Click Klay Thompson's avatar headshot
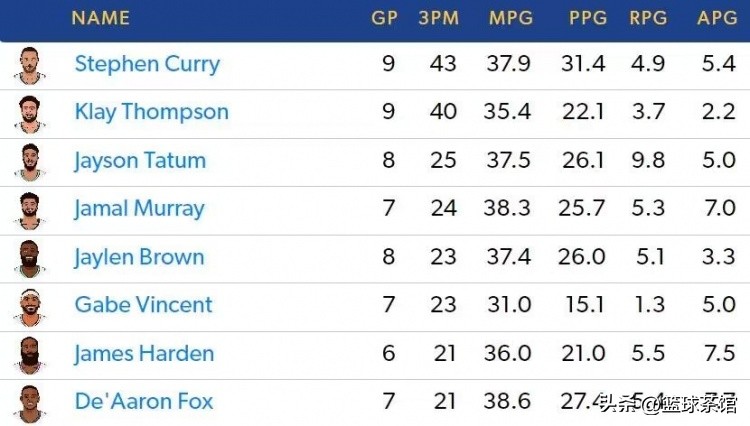The width and height of the screenshot is (750, 426). click(30, 112)
